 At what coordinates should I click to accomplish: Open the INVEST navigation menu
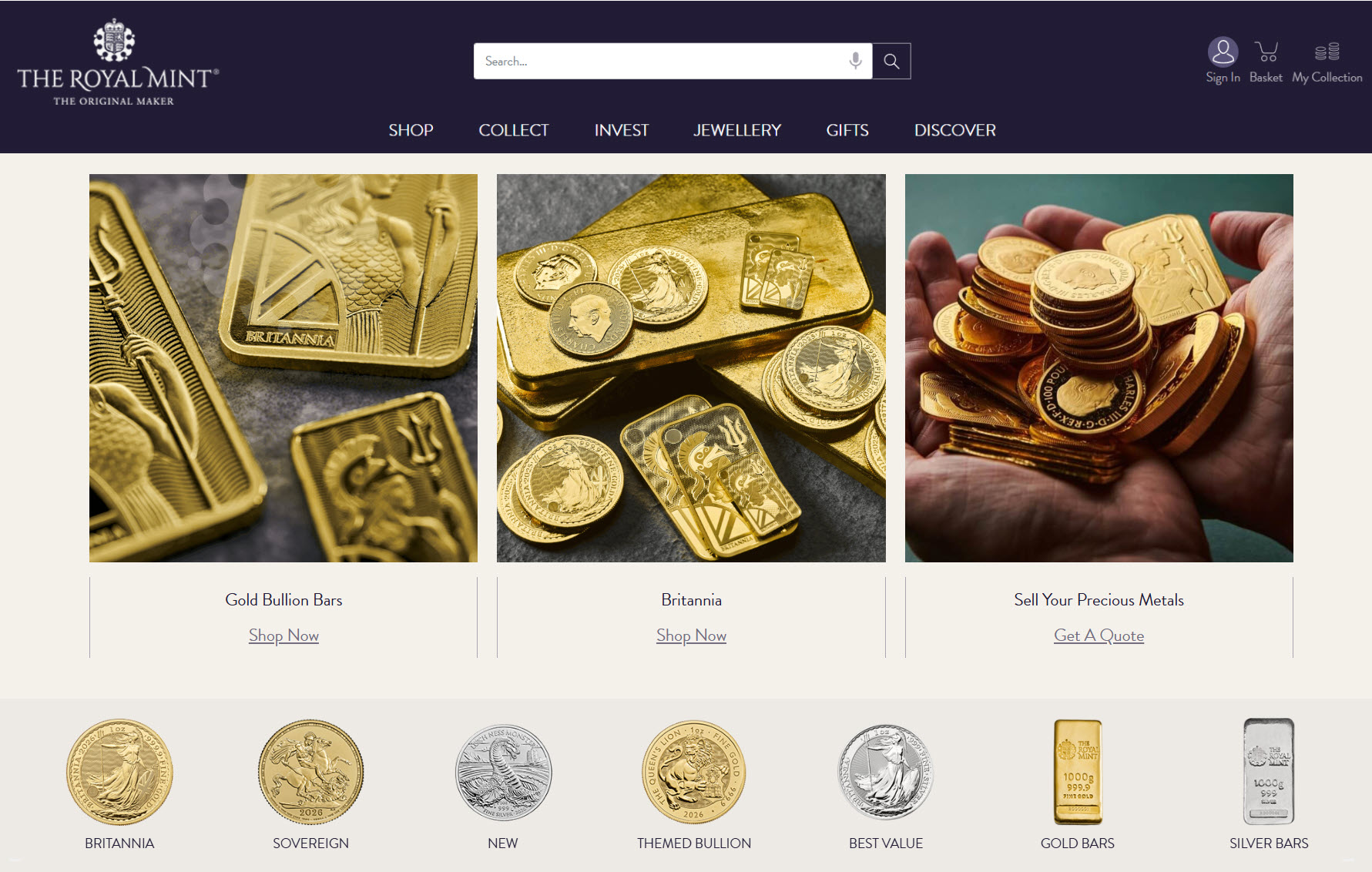click(621, 130)
